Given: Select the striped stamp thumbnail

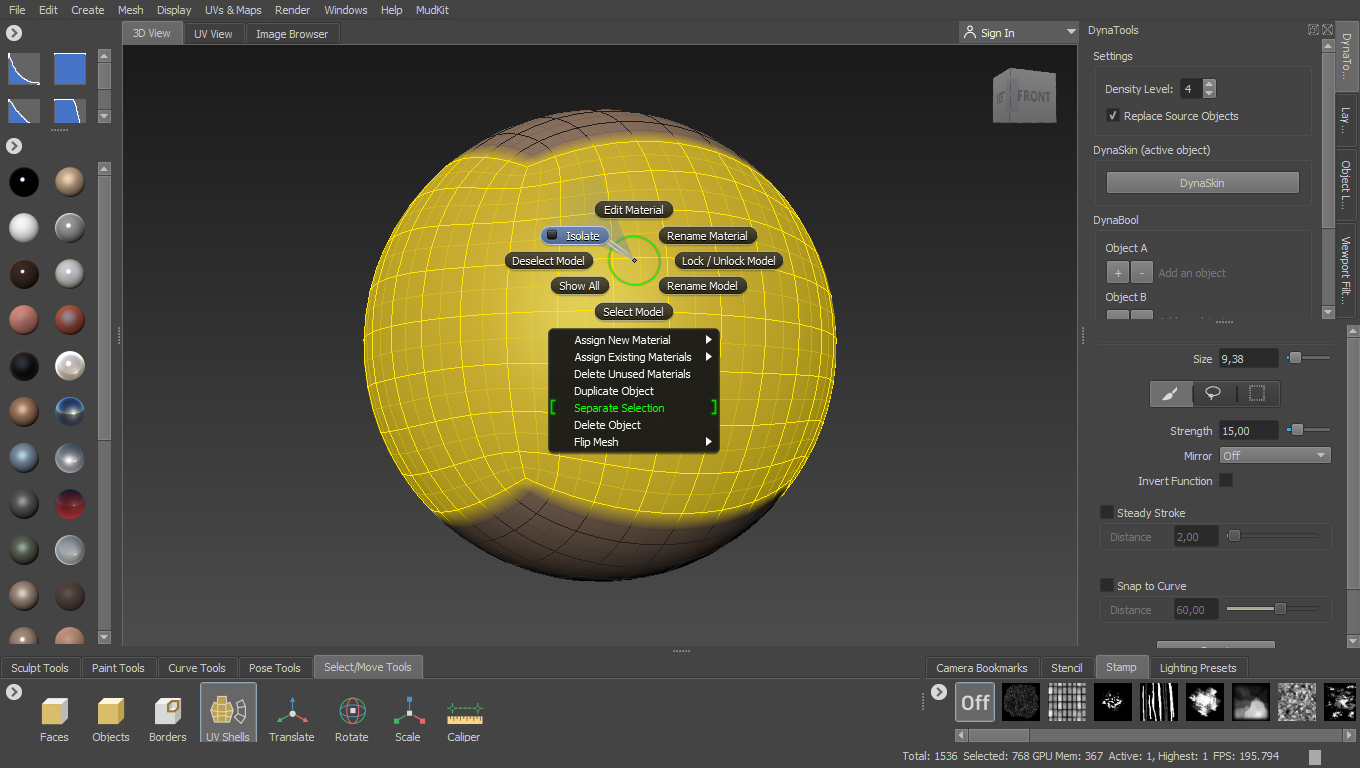Looking at the screenshot, I should click(1158, 702).
